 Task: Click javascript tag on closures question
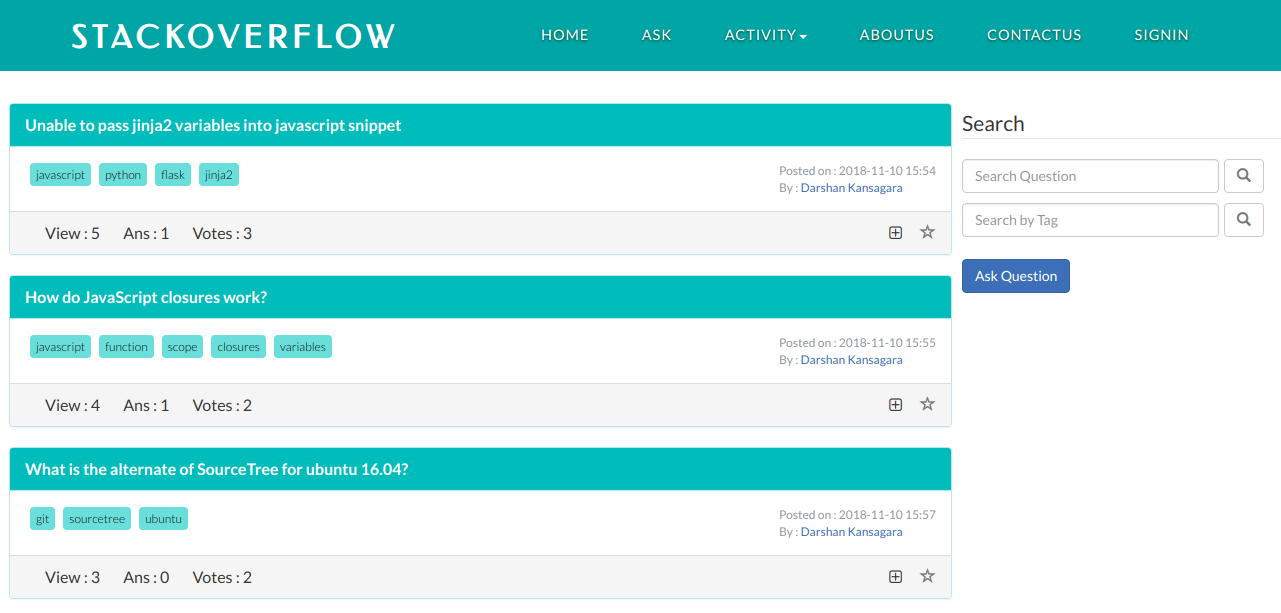(60, 347)
